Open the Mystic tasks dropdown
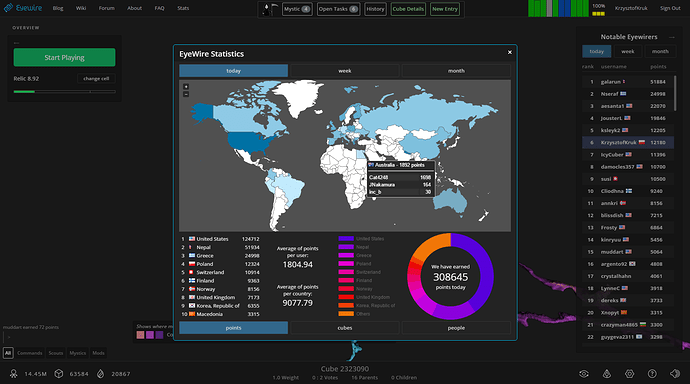 (297, 9)
